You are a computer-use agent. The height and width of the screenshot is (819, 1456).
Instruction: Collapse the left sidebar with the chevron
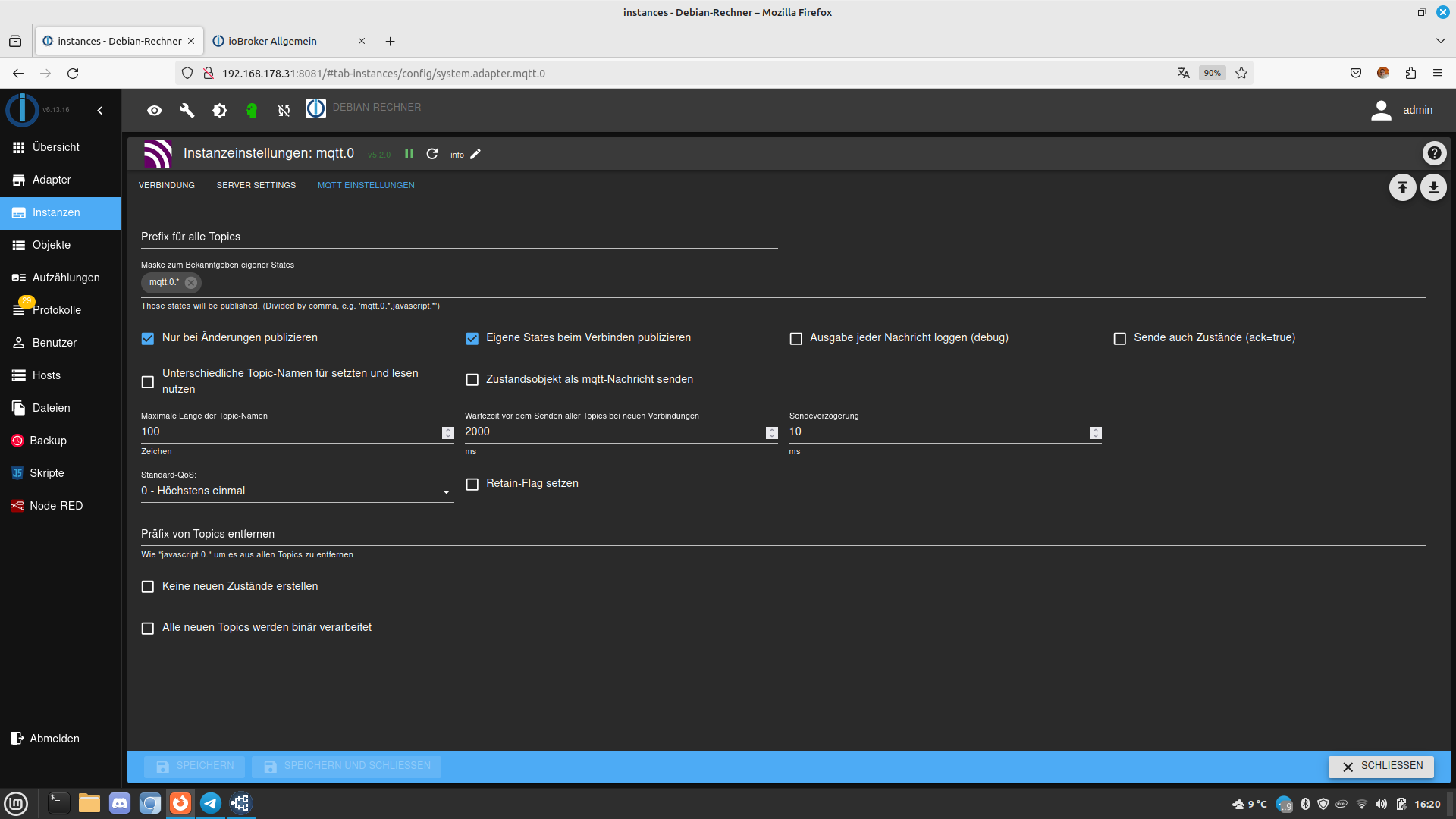(x=100, y=111)
